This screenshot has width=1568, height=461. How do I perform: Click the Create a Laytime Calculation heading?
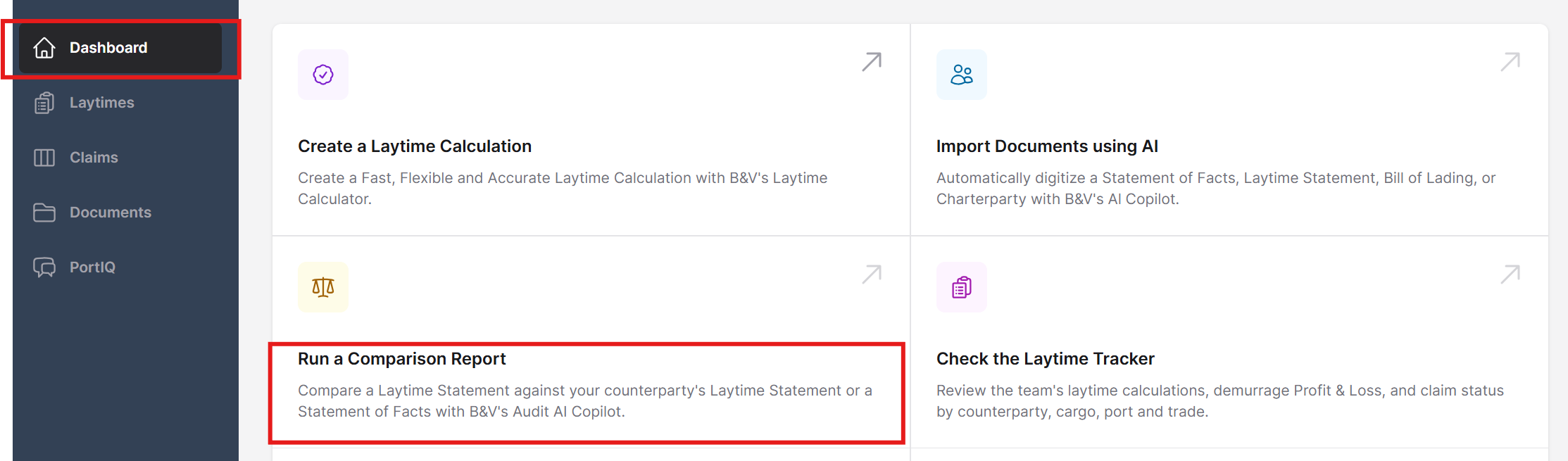(x=415, y=146)
